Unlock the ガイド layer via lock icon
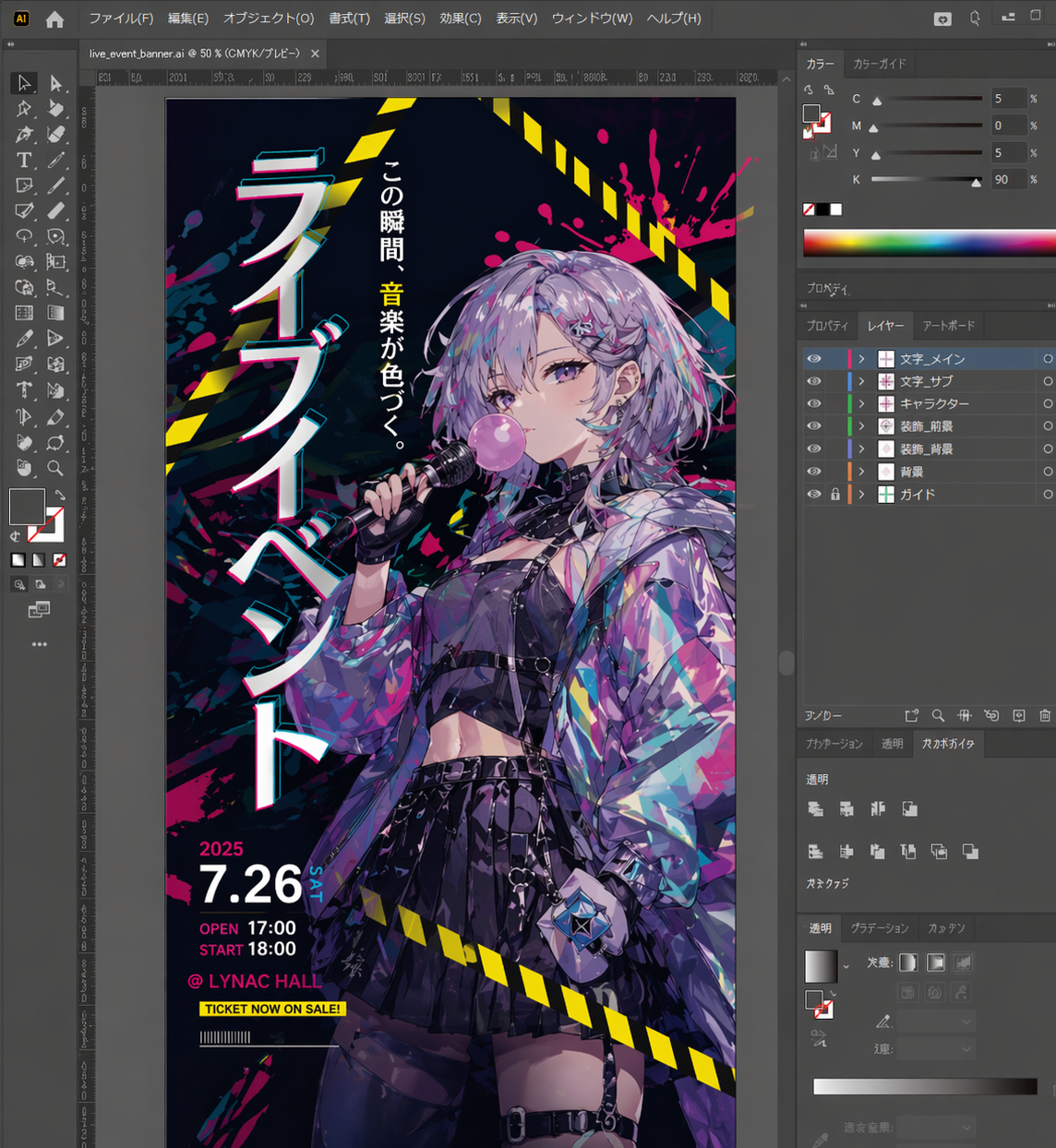This screenshot has height=1148, width=1056. (834, 495)
